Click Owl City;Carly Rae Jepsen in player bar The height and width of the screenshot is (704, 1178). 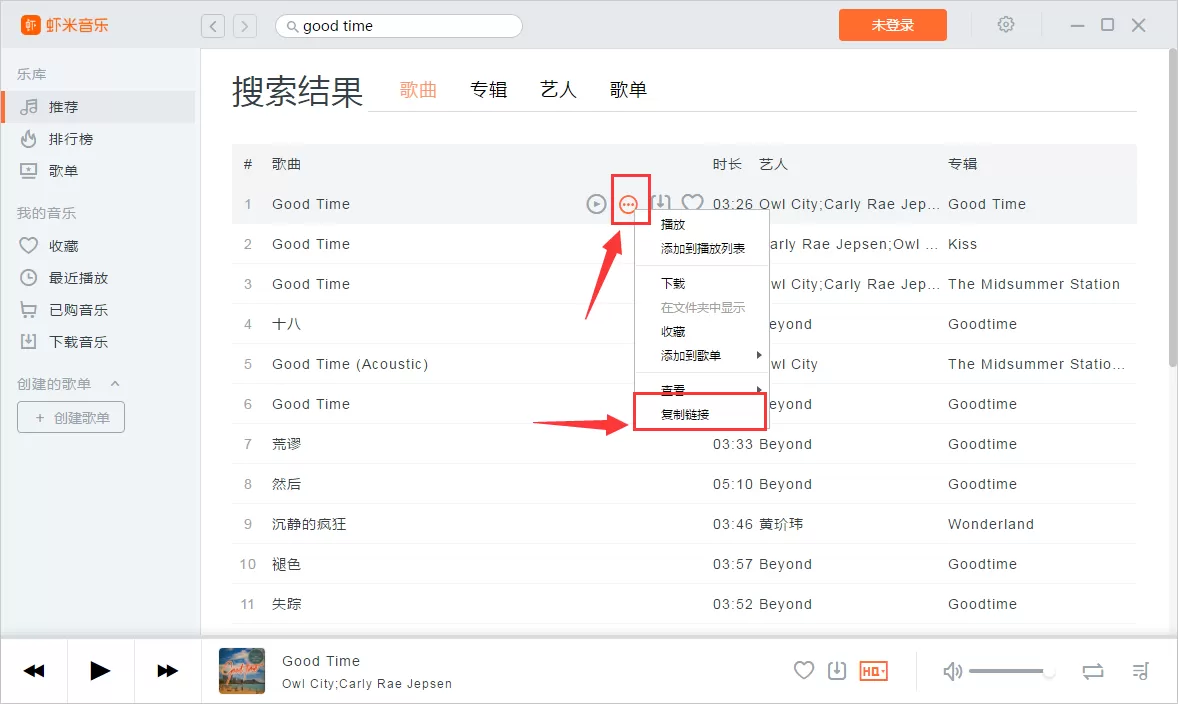tap(367, 684)
